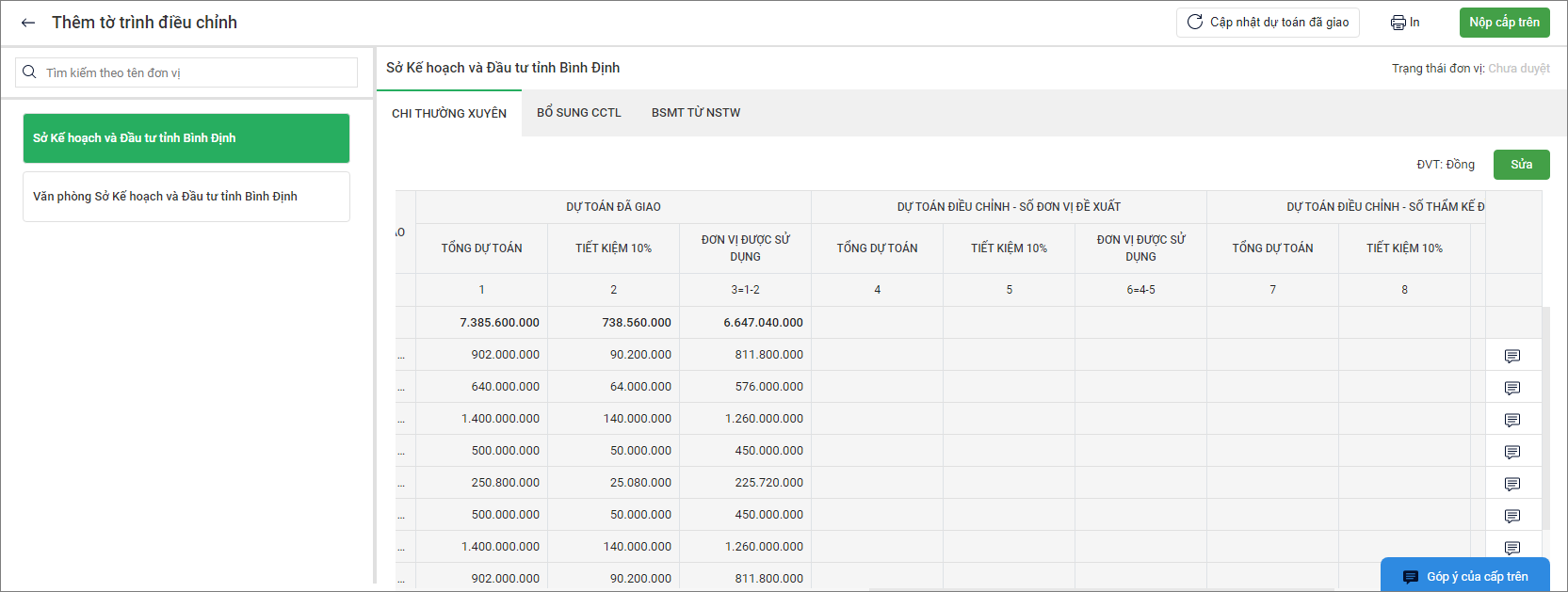Click the table's vertical scrollbar

1546,414
